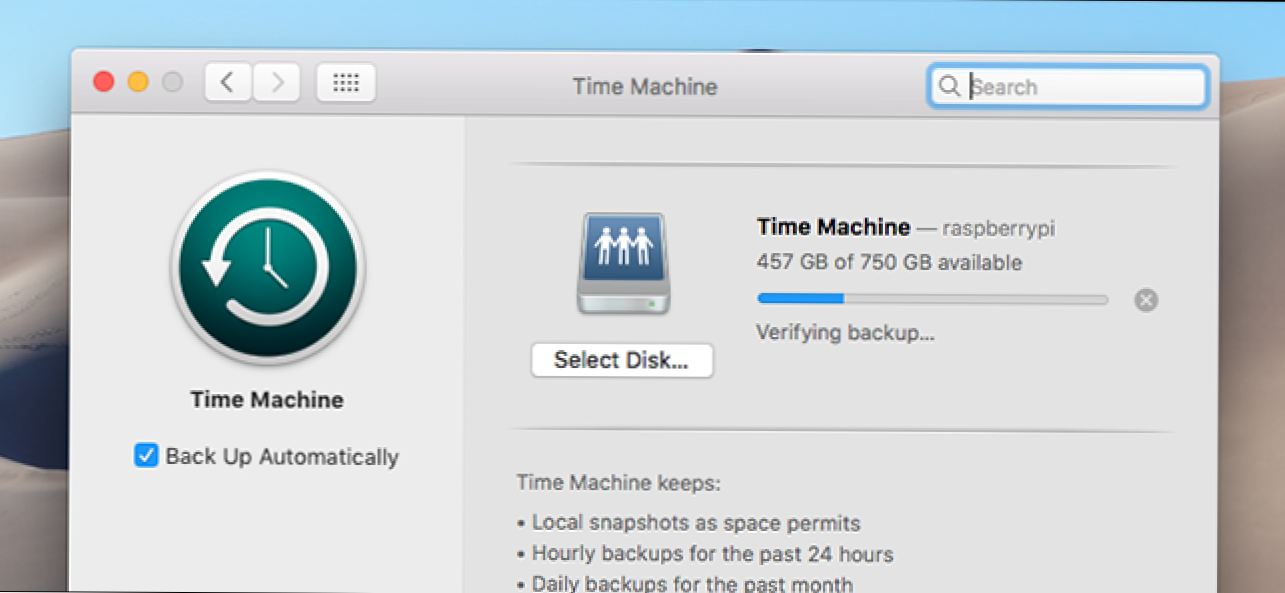Click the network backup disk icon
Screen dimensions: 1285x593
(x=623, y=264)
